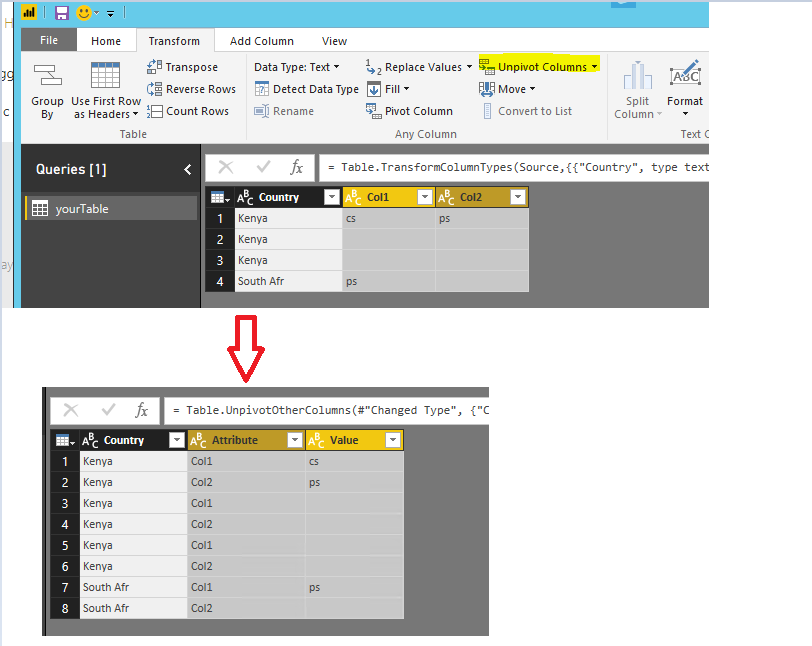The height and width of the screenshot is (646, 812).
Task: Open Country filter dropdown in lower table
Action: point(177,440)
